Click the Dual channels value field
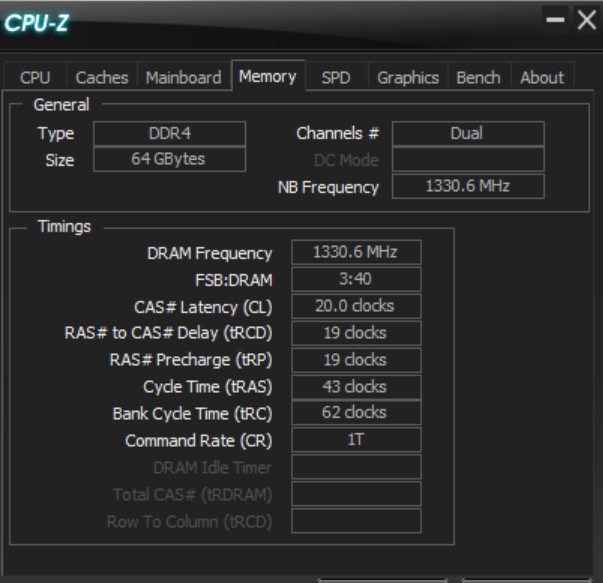Screen dimensions: 603x583 click(x=467, y=134)
